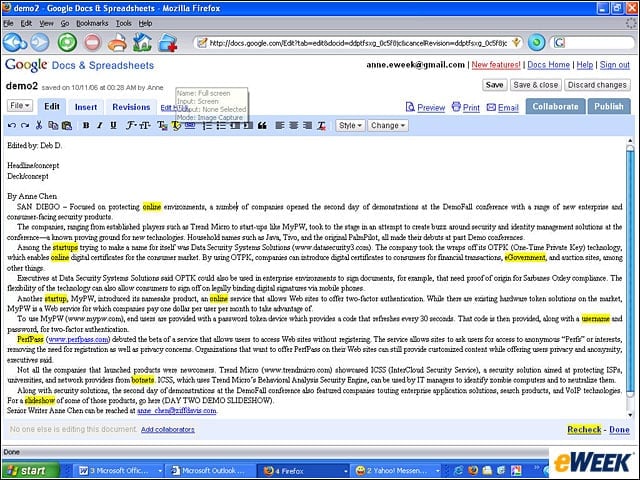The height and width of the screenshot is (480, 640).
Task: Click the Firefox Forward arrow button
Action: coord(40,42)
